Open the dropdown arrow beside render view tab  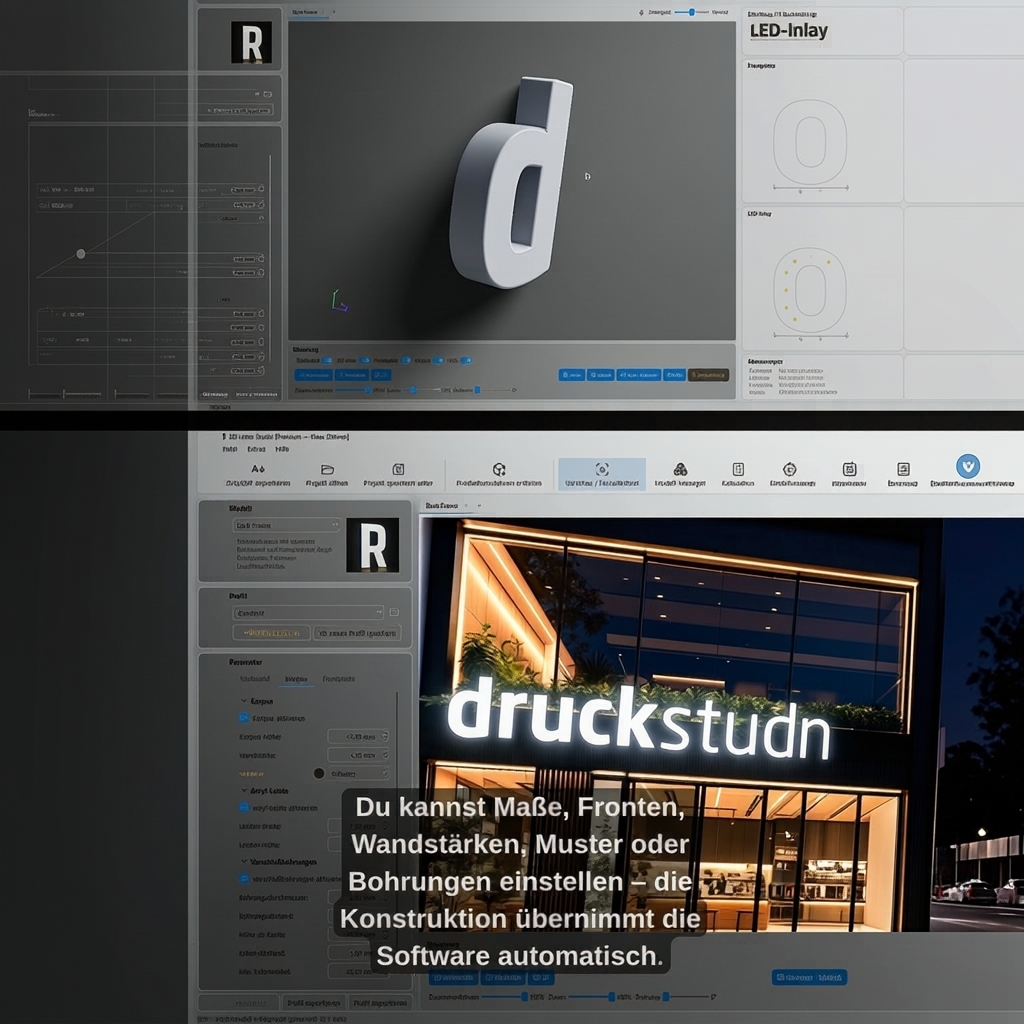(x=479, y=505)
